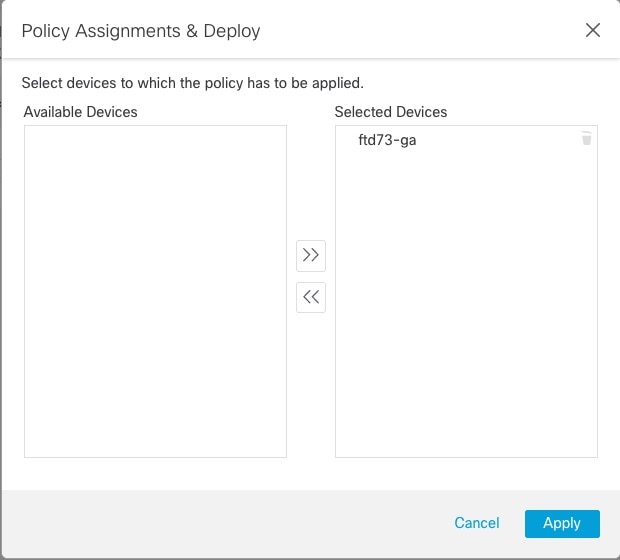Move devices to Selected with right double-arrow
This screenshot has width=620, height=560.
point(311,255)
